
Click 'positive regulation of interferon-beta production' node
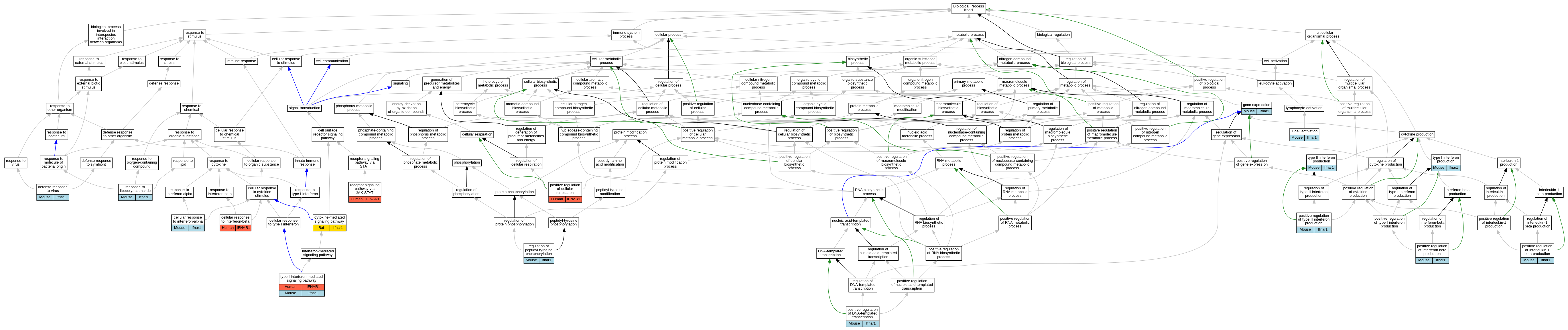[x=1432, y=253]
